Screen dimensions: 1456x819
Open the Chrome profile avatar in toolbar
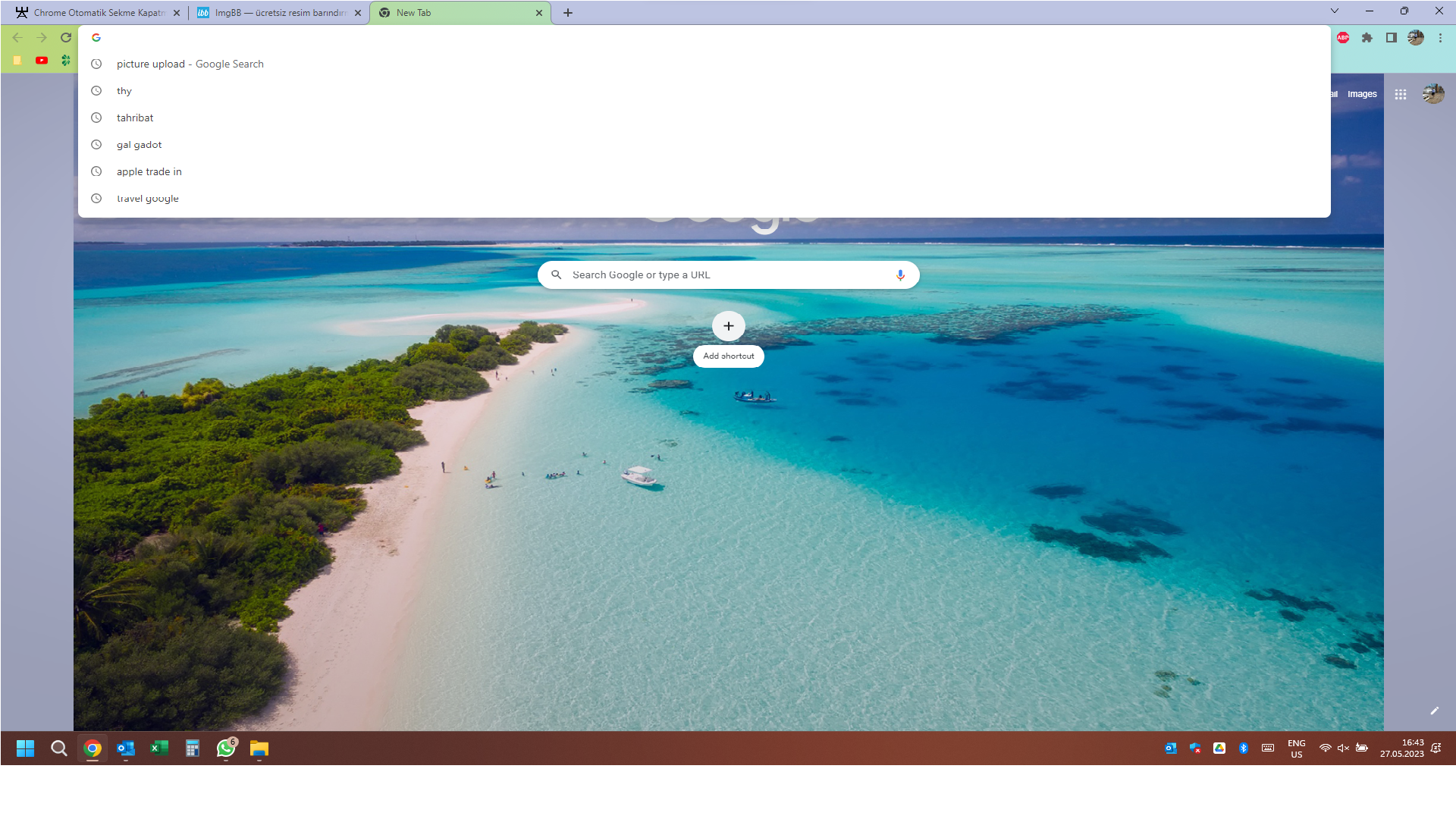click(1416, 37)
